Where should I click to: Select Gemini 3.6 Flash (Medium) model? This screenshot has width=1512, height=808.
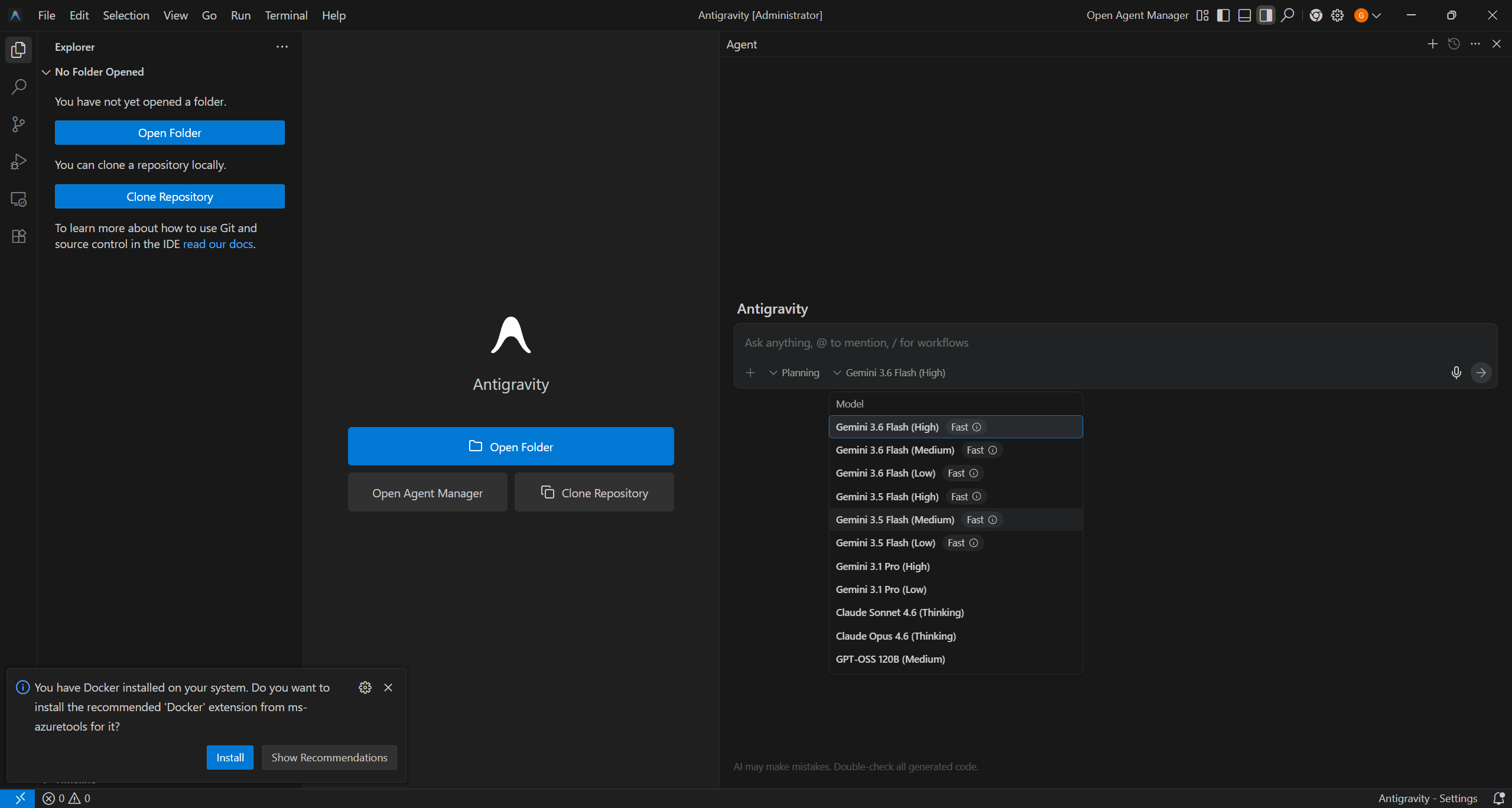(955, 450)
